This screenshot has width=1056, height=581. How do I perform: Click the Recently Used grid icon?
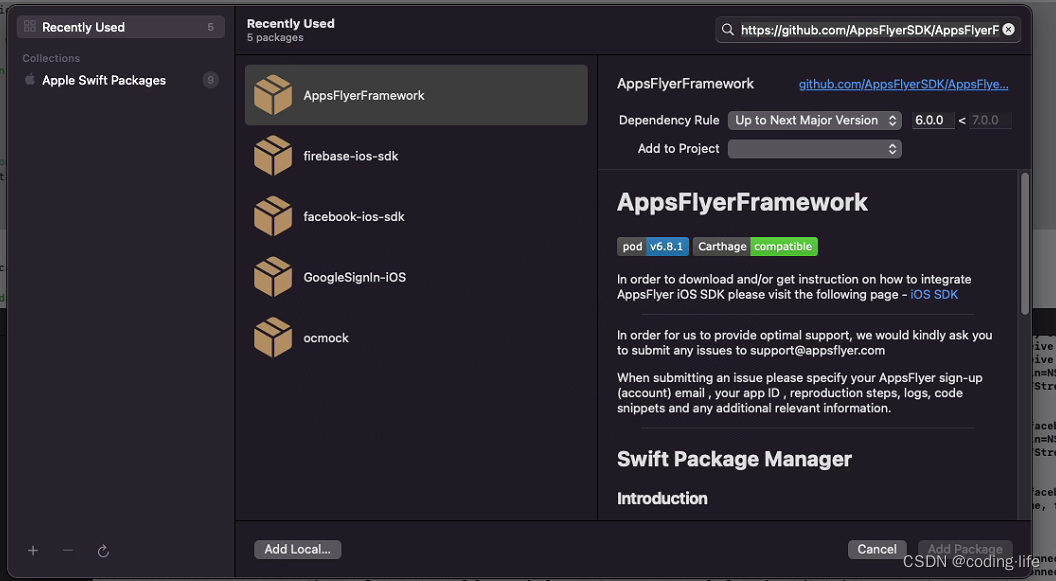click(x=30, y=26)
